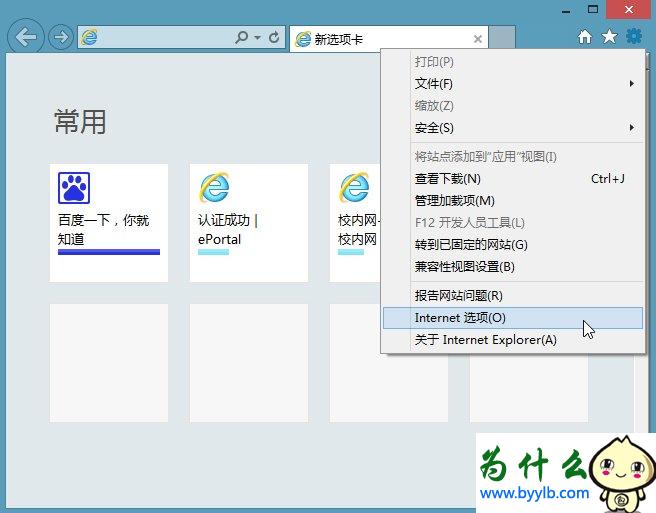Open the 认证成功 | ePortal tile
656x513 pixels.
(x=249, y=223)
